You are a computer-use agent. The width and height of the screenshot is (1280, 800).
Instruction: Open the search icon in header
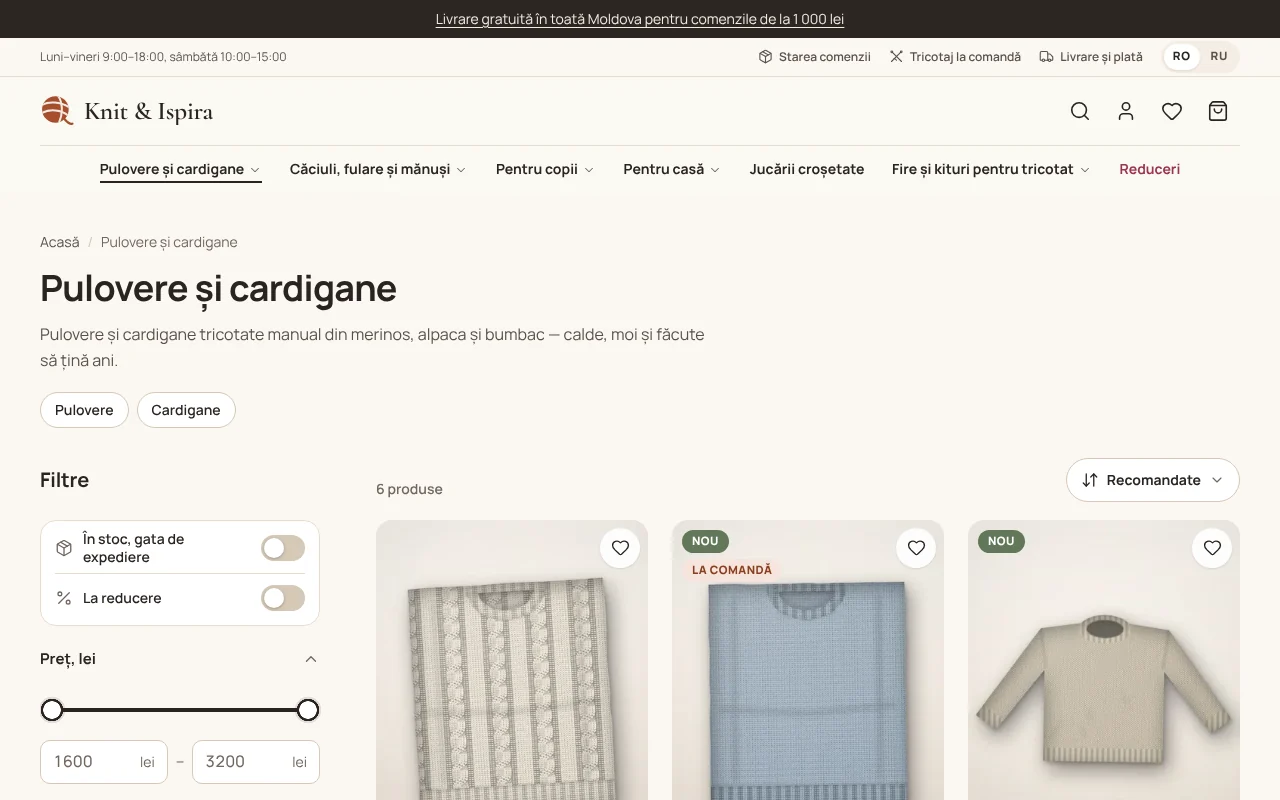tap(1080, 111)
